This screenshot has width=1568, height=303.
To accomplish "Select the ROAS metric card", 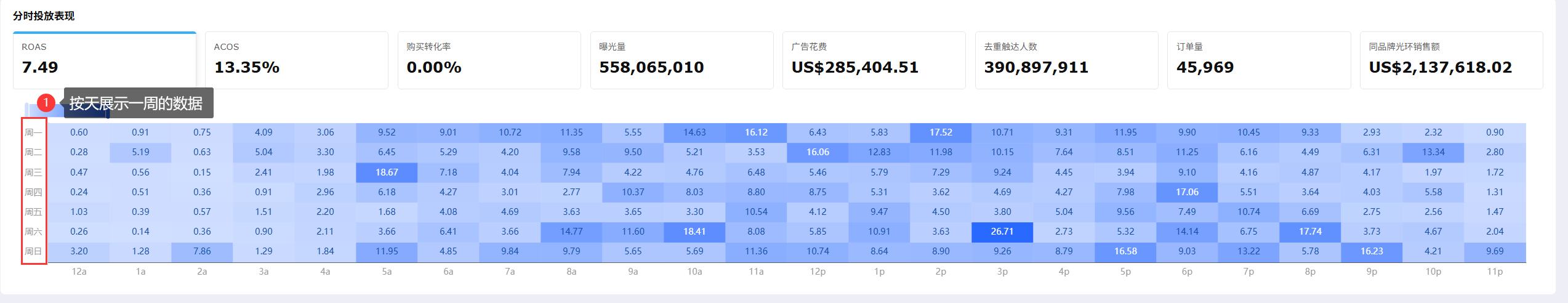I will (x=105, y=60).
